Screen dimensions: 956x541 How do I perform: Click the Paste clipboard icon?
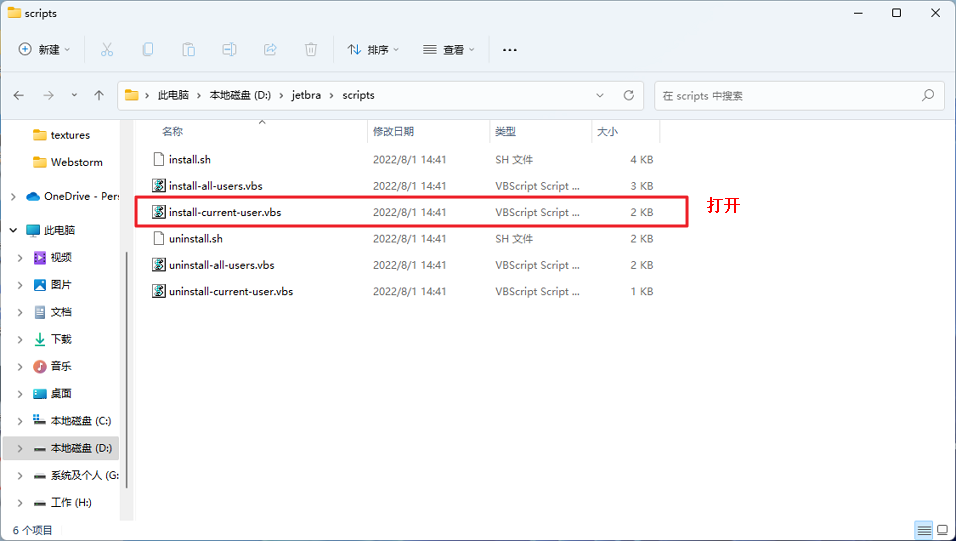click(x=188, y=49)
